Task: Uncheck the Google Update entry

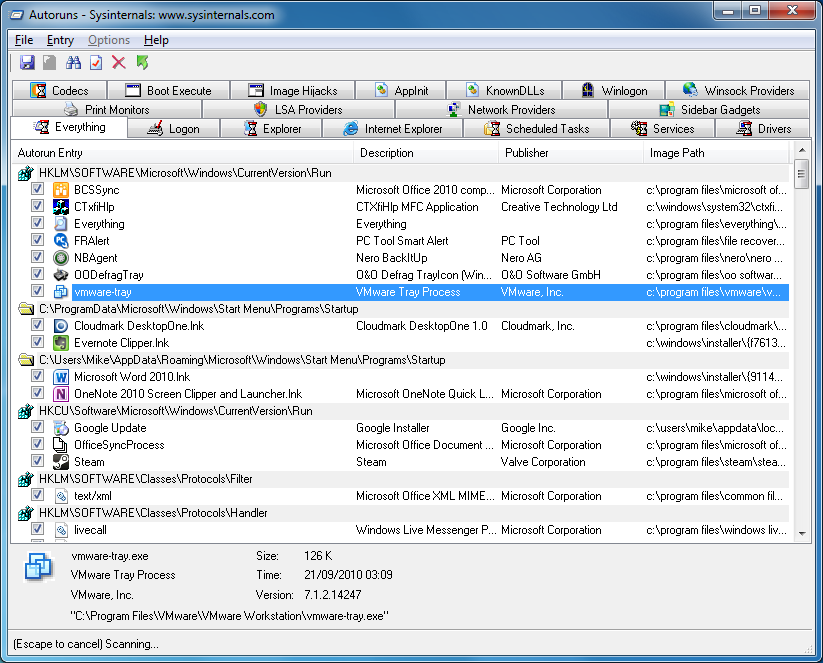Action: pos(37,427)
